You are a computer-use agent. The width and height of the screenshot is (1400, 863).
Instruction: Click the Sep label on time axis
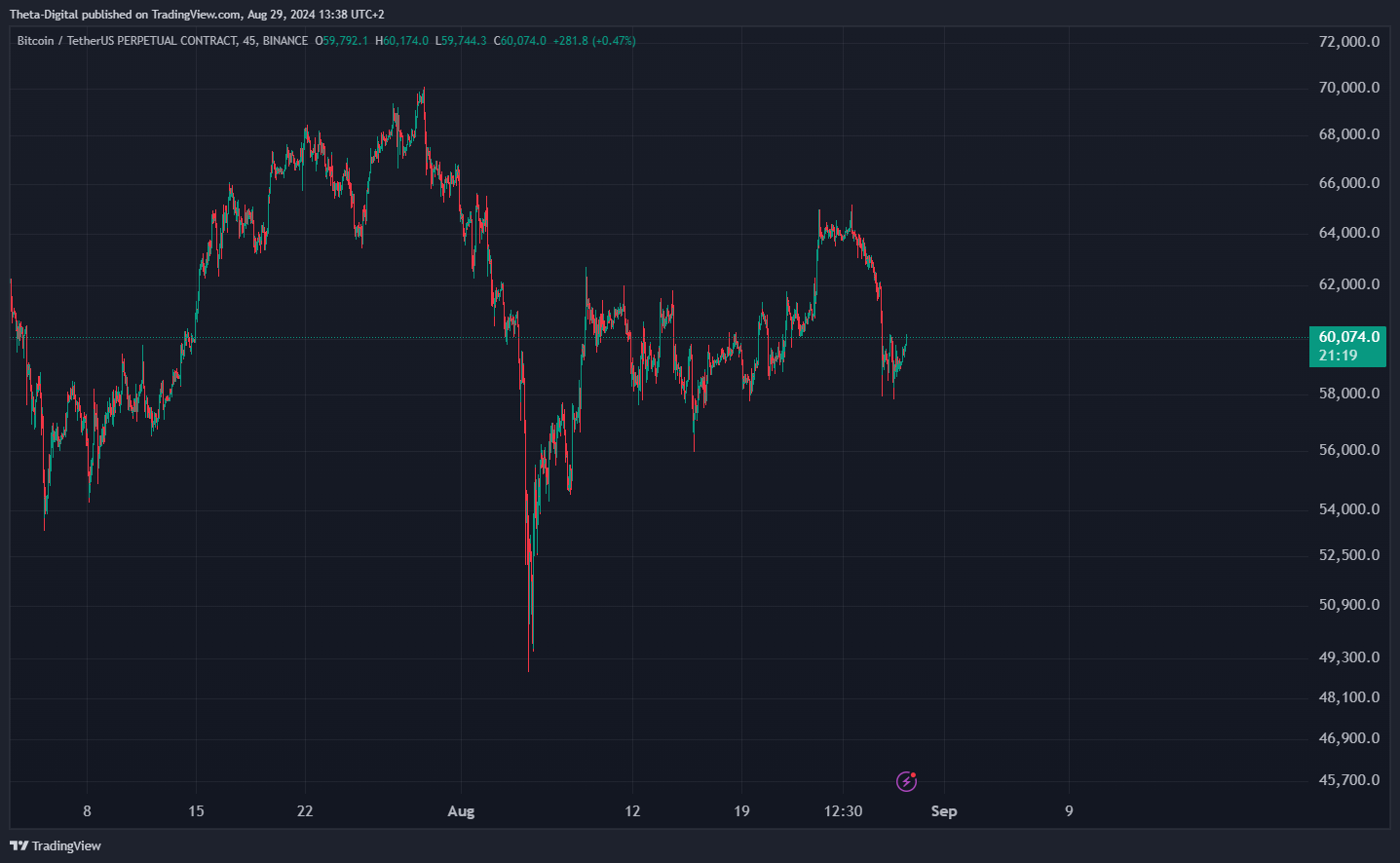click(x=944, y=811)
